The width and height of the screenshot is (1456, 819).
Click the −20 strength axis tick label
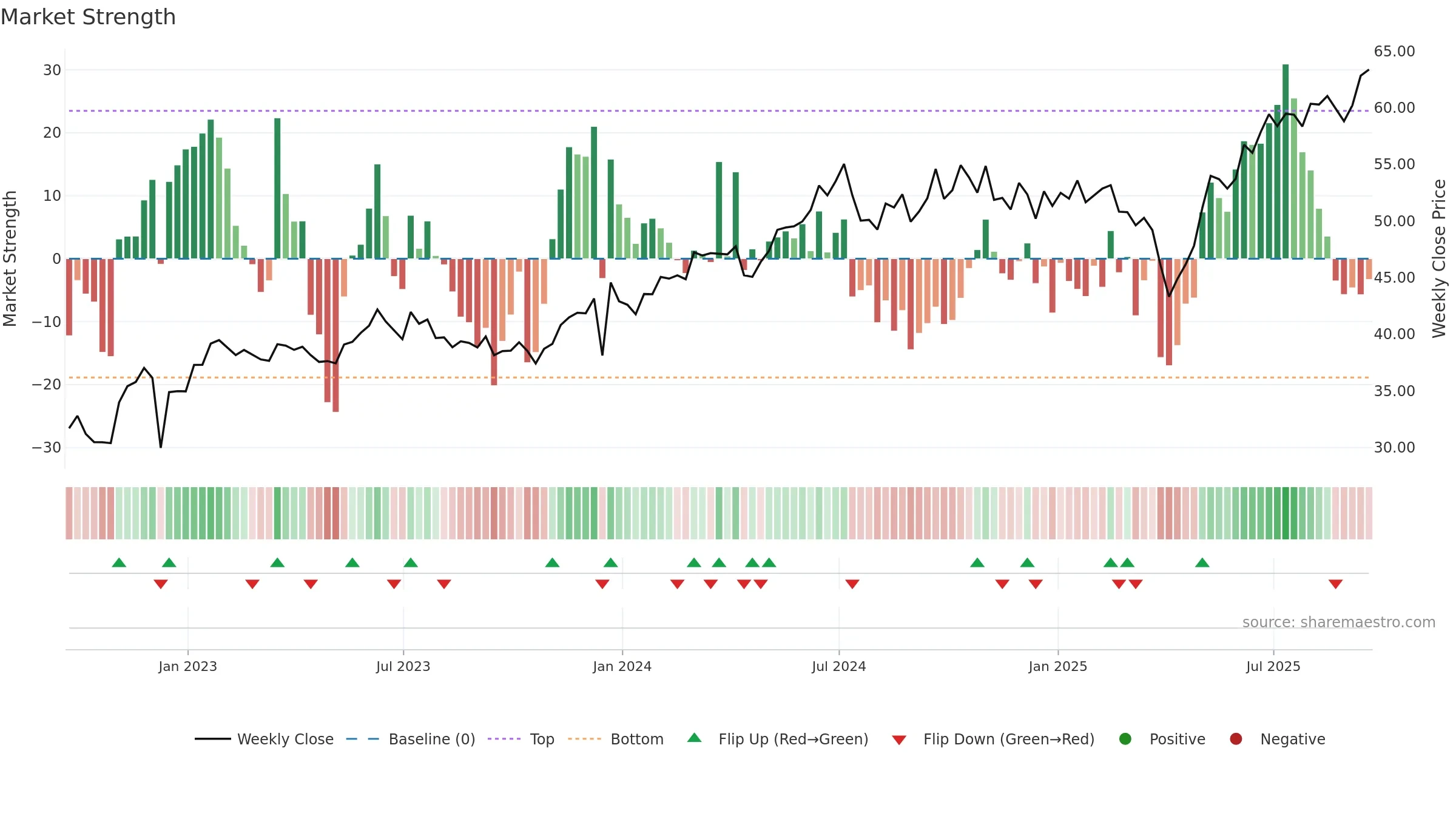47,384
